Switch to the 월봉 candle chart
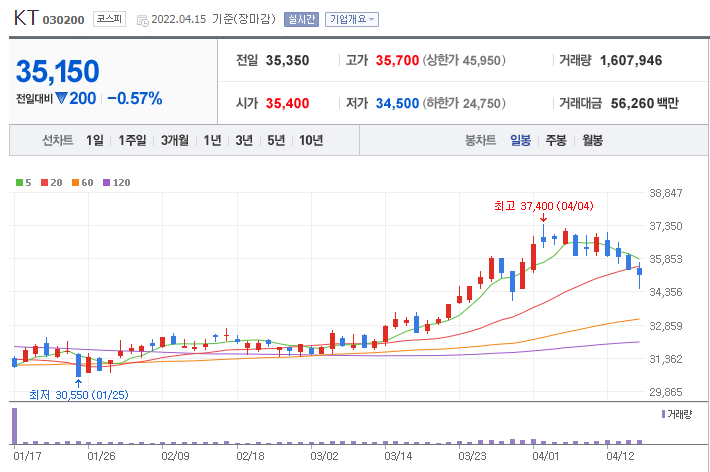This screenshot has height=472, width=710. [592, 140]
